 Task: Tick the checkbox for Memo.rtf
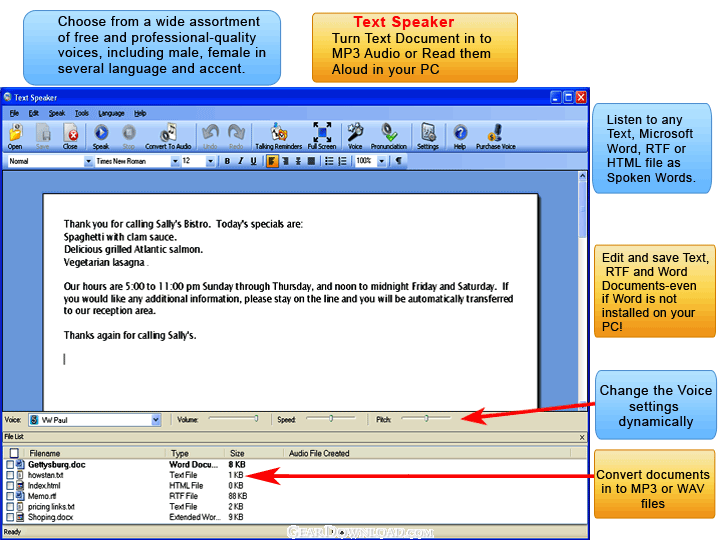pyautogui.click(x=11, y=496)
